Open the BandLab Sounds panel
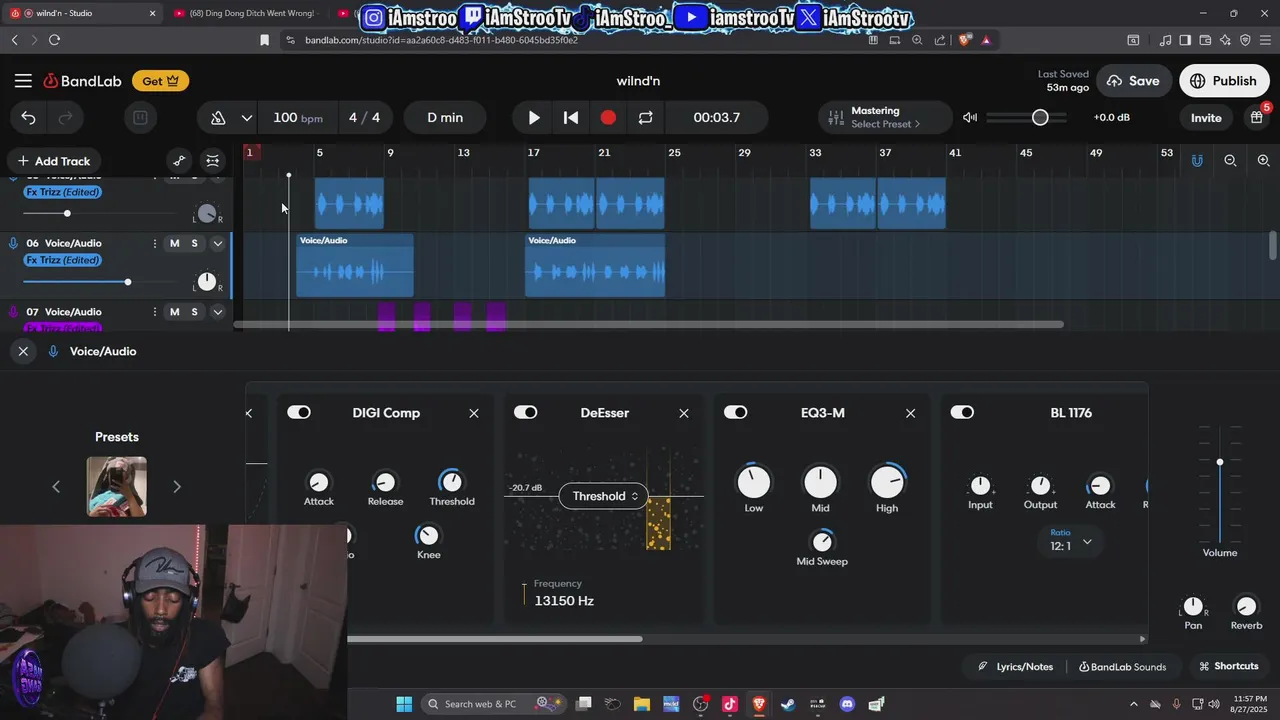 pyautogui.click(x=1122, y=666)
